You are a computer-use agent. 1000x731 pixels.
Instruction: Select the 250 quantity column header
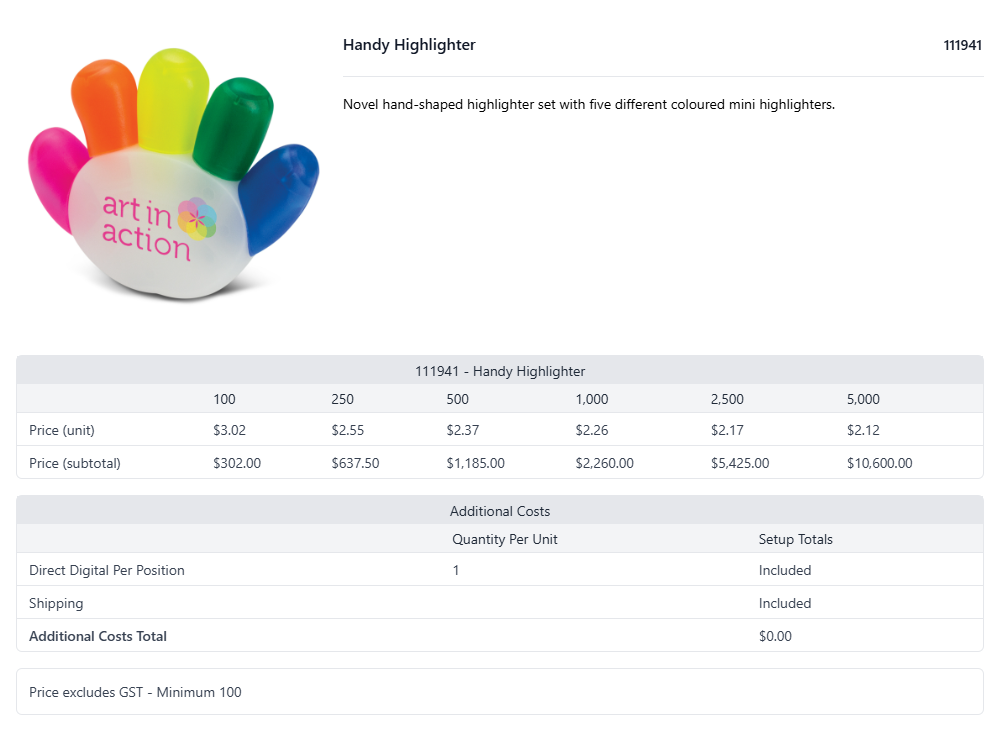pos(342,399)
